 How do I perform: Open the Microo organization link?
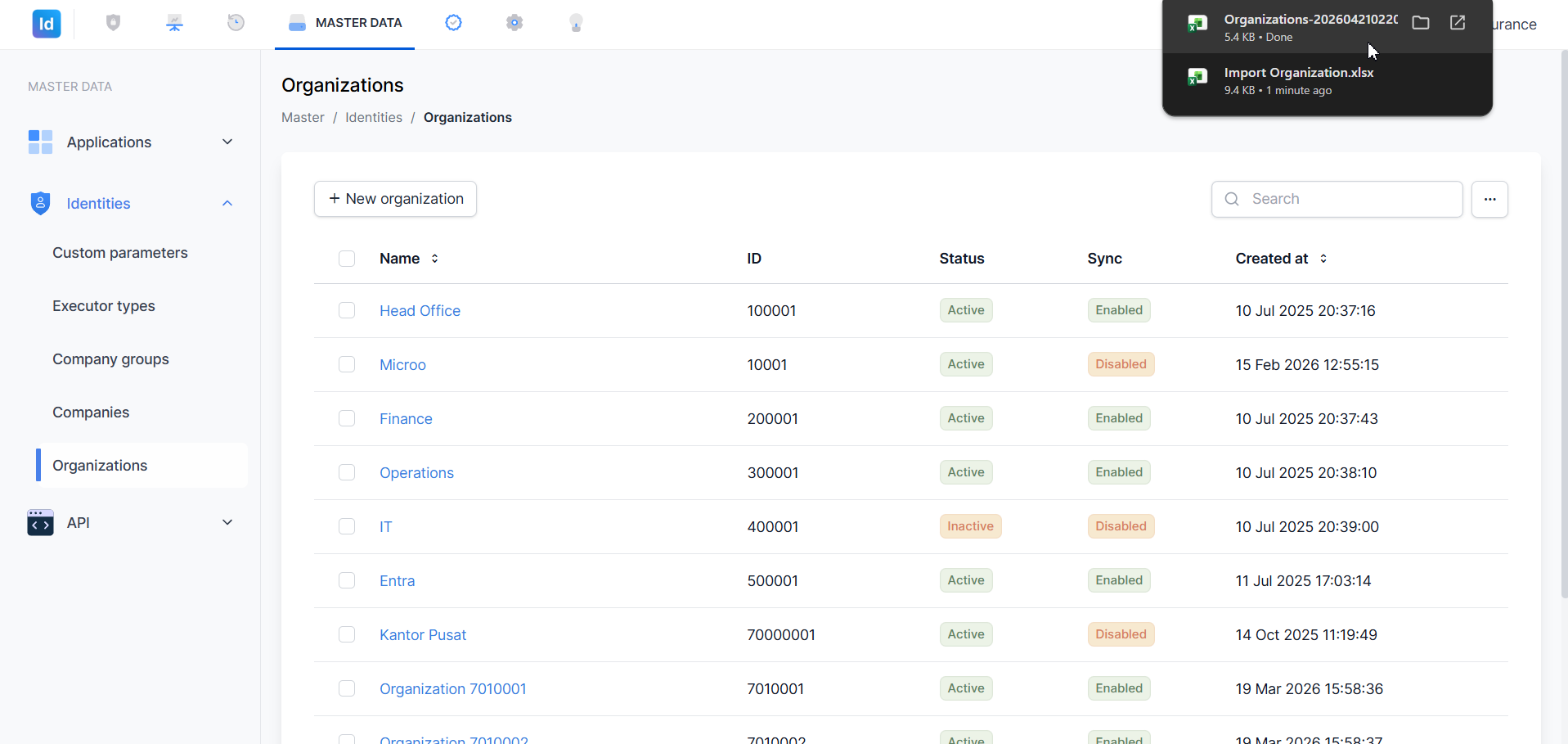pos(402,365)
